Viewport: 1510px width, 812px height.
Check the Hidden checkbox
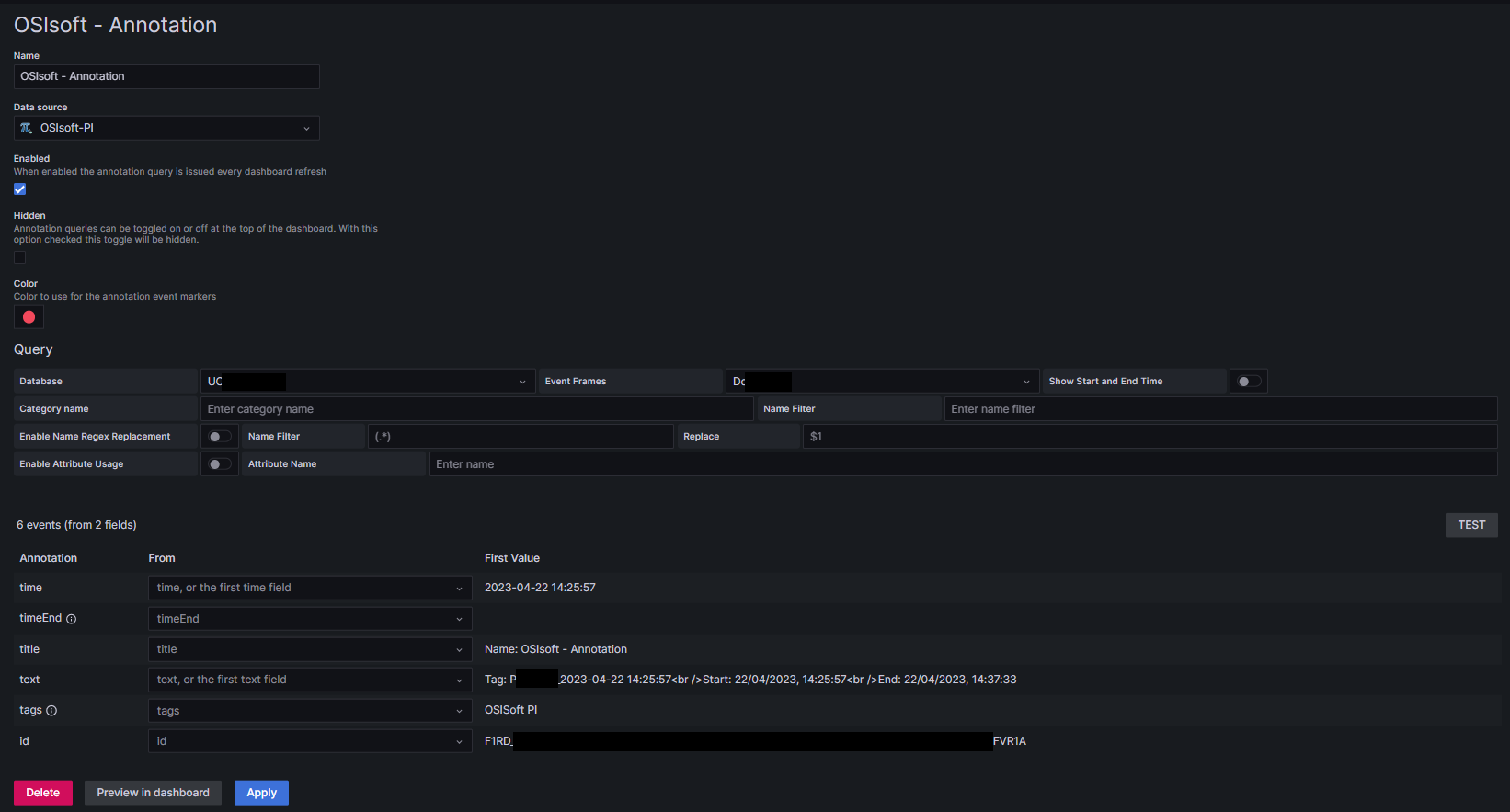tap(19, 257)
